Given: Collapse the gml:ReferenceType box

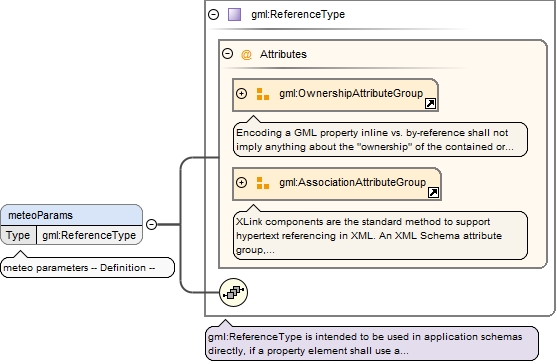Looking at the screenshot, I should tap(213, 14).
